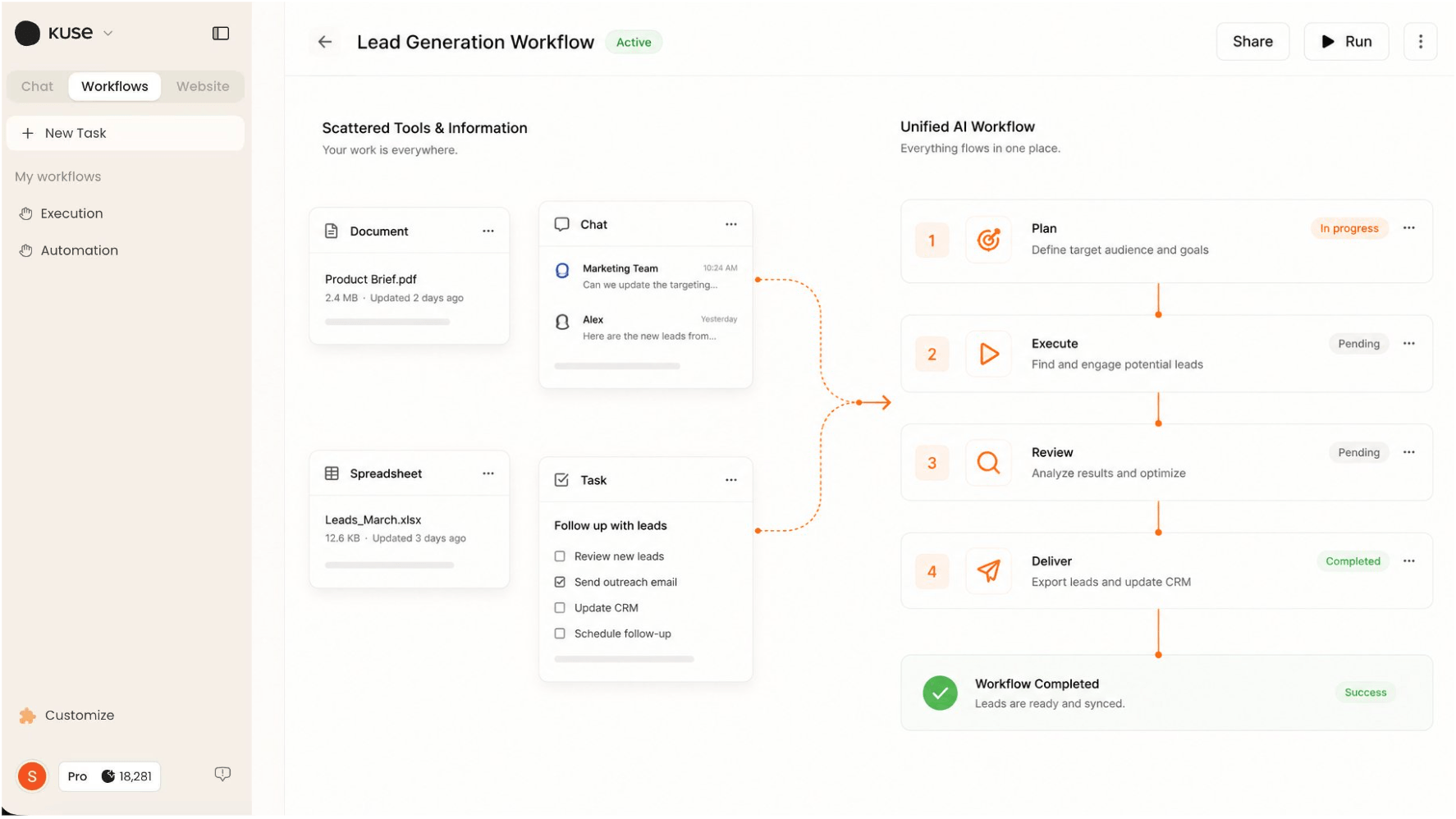
Task: Check the Schedule follow-up checkbox
Action: [x=560, y=634]
